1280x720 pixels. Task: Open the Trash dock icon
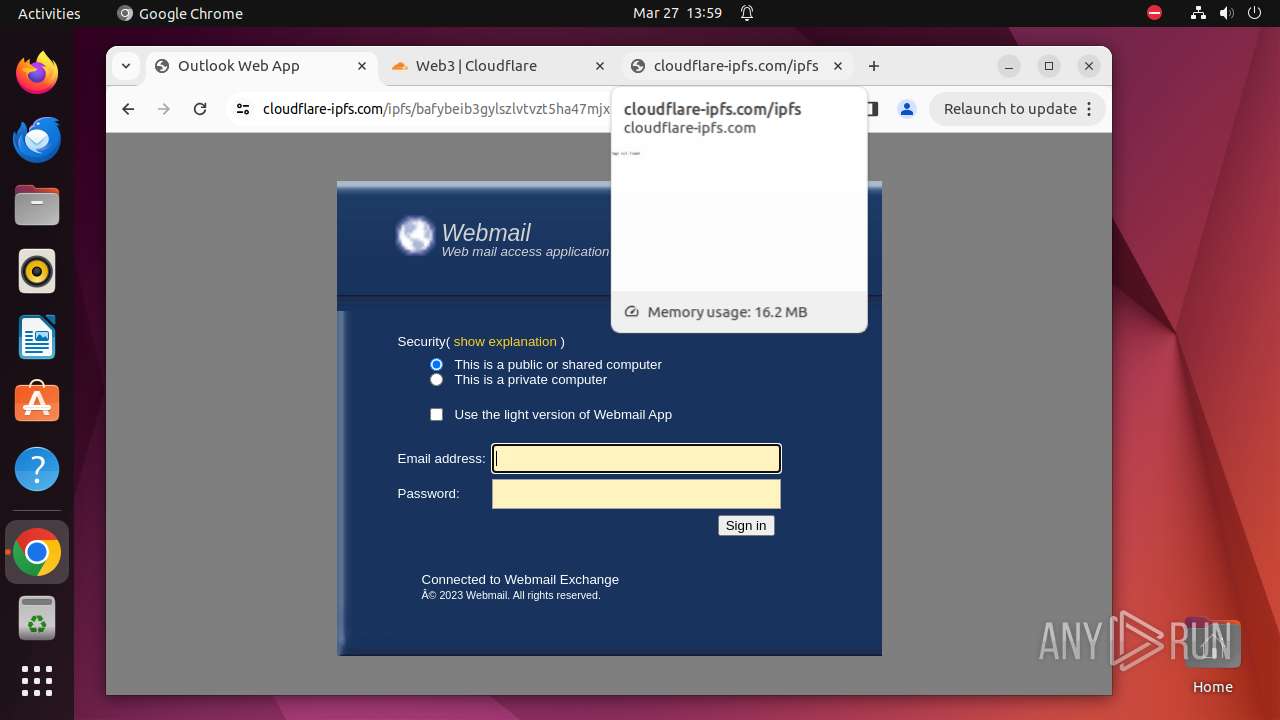pos(37,618)
